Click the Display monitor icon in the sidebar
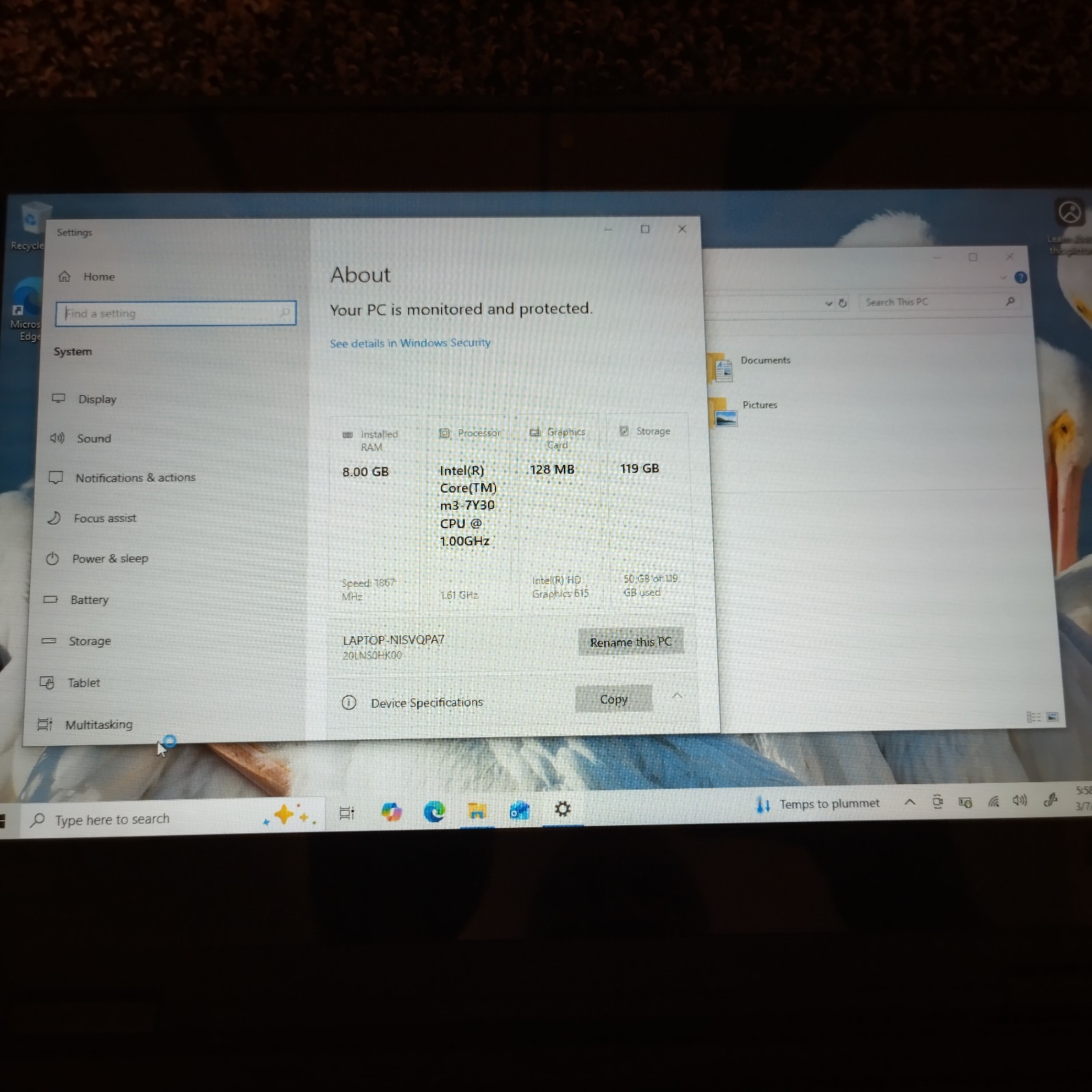The image size is (1092, 1092). [59, 398]
